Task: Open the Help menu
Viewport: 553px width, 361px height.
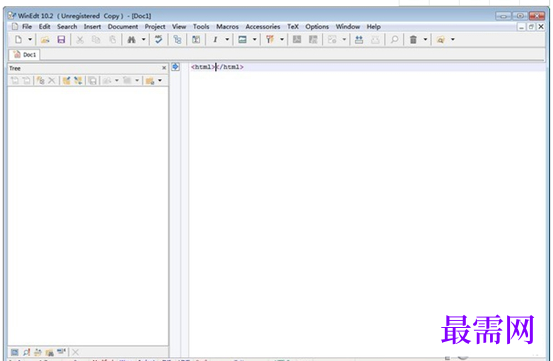Action: (373, 26)
